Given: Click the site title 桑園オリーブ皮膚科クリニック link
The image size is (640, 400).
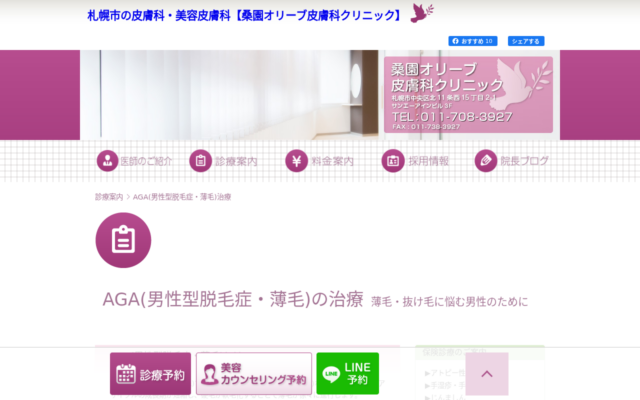Looking at the screenshot, I should (x=245, y=15).
